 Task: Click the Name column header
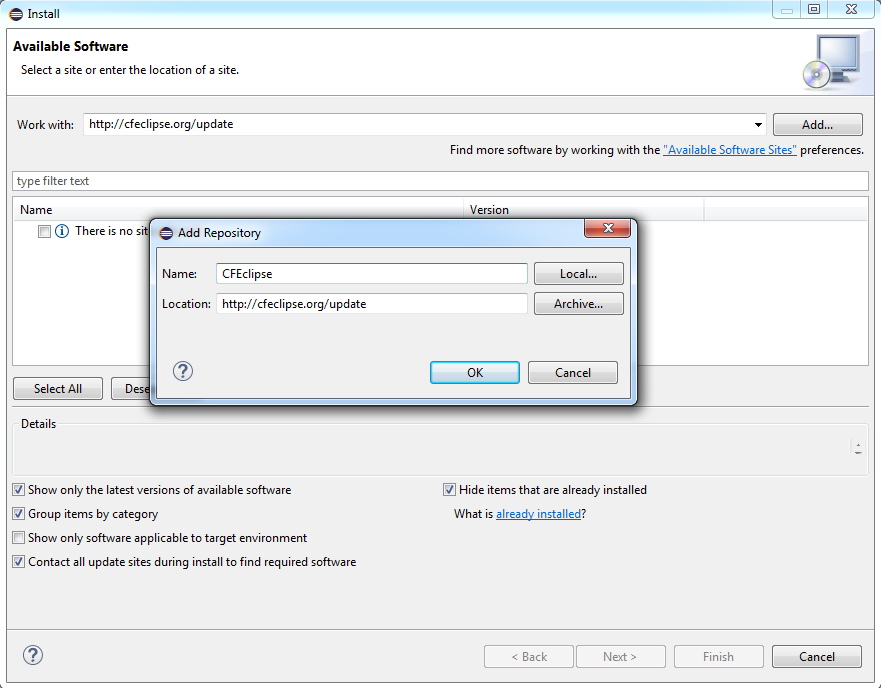pyautogui.click(x=37, y=210)
